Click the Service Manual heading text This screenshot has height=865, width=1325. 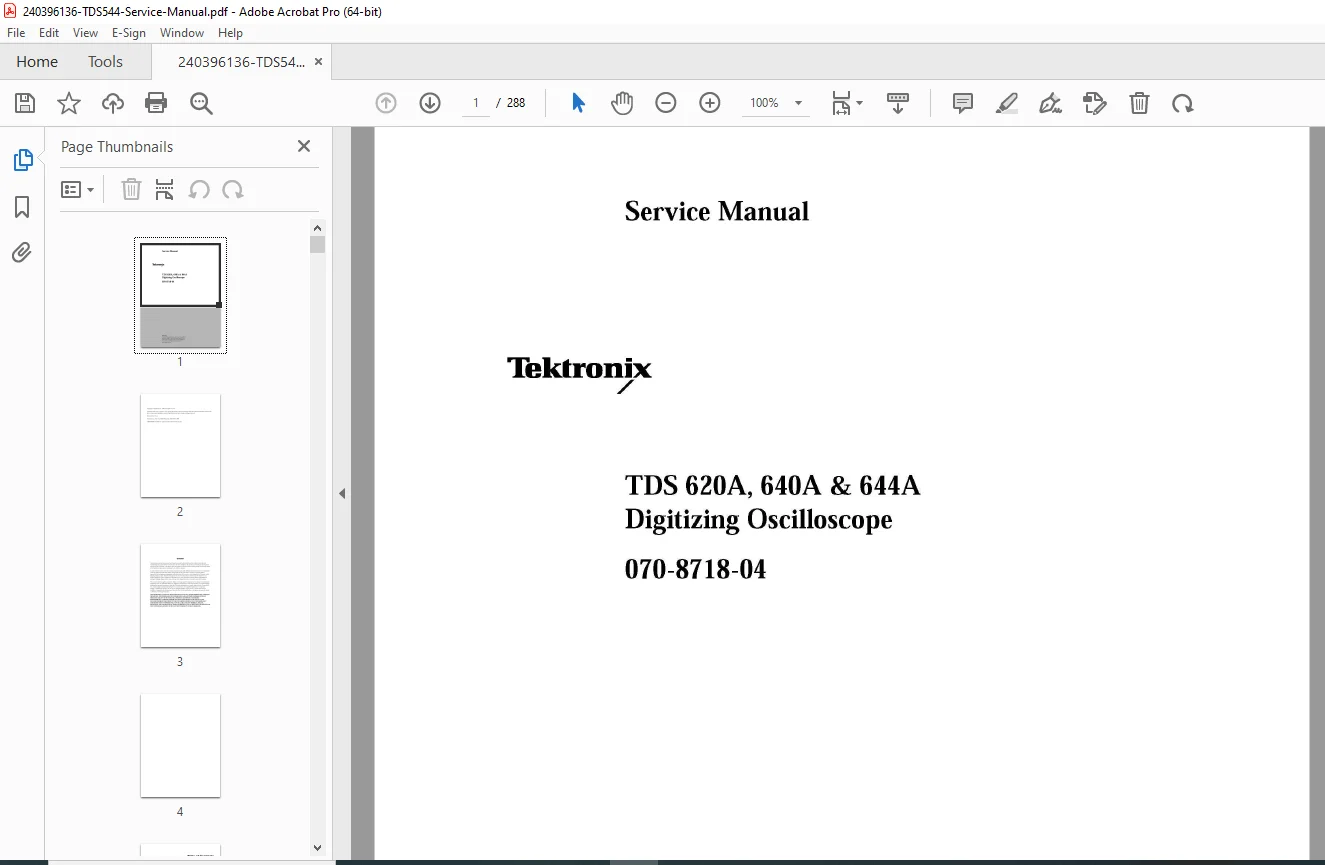717,211
